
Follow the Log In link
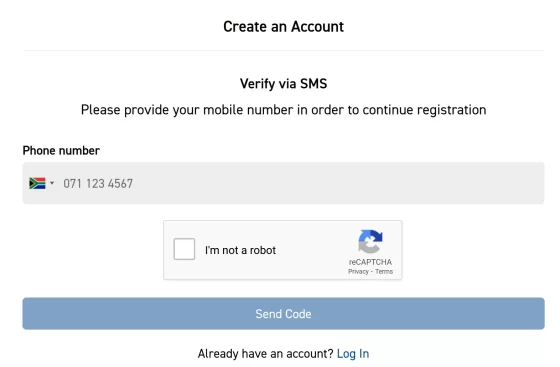353,354
